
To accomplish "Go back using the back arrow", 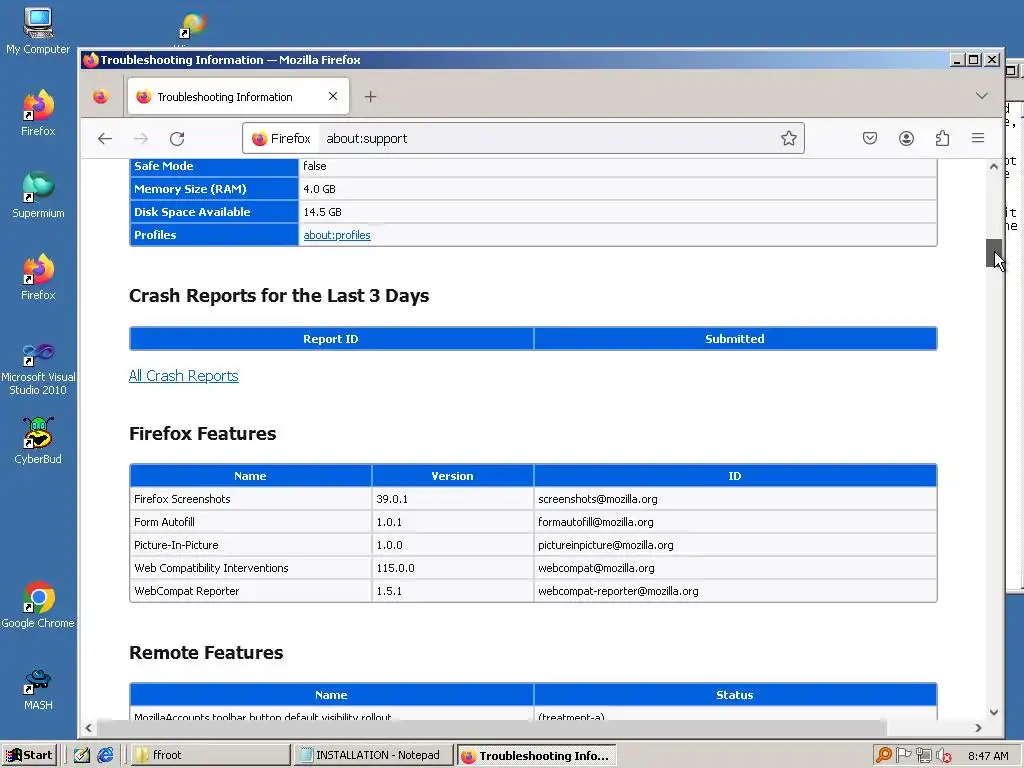I will [x=104, y=138].
